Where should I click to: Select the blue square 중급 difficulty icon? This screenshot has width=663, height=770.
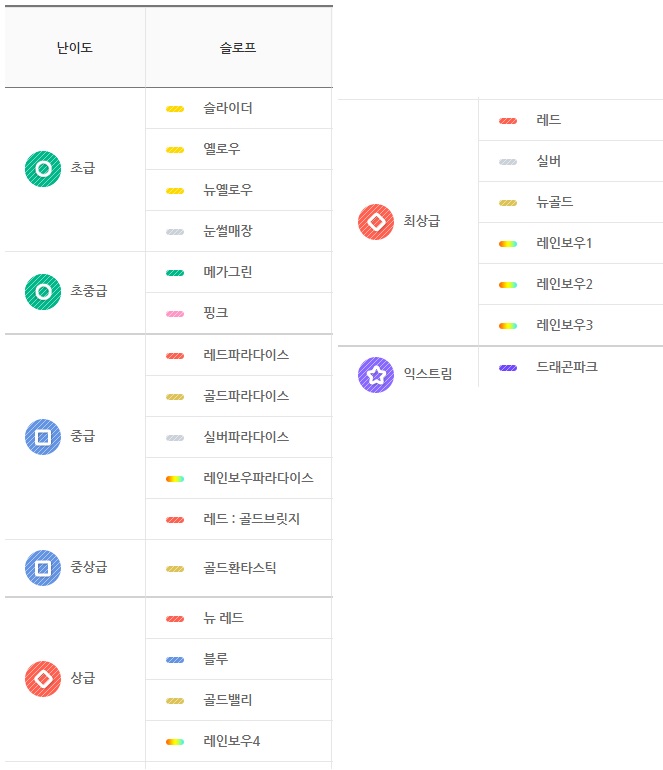tap(43, 437)
